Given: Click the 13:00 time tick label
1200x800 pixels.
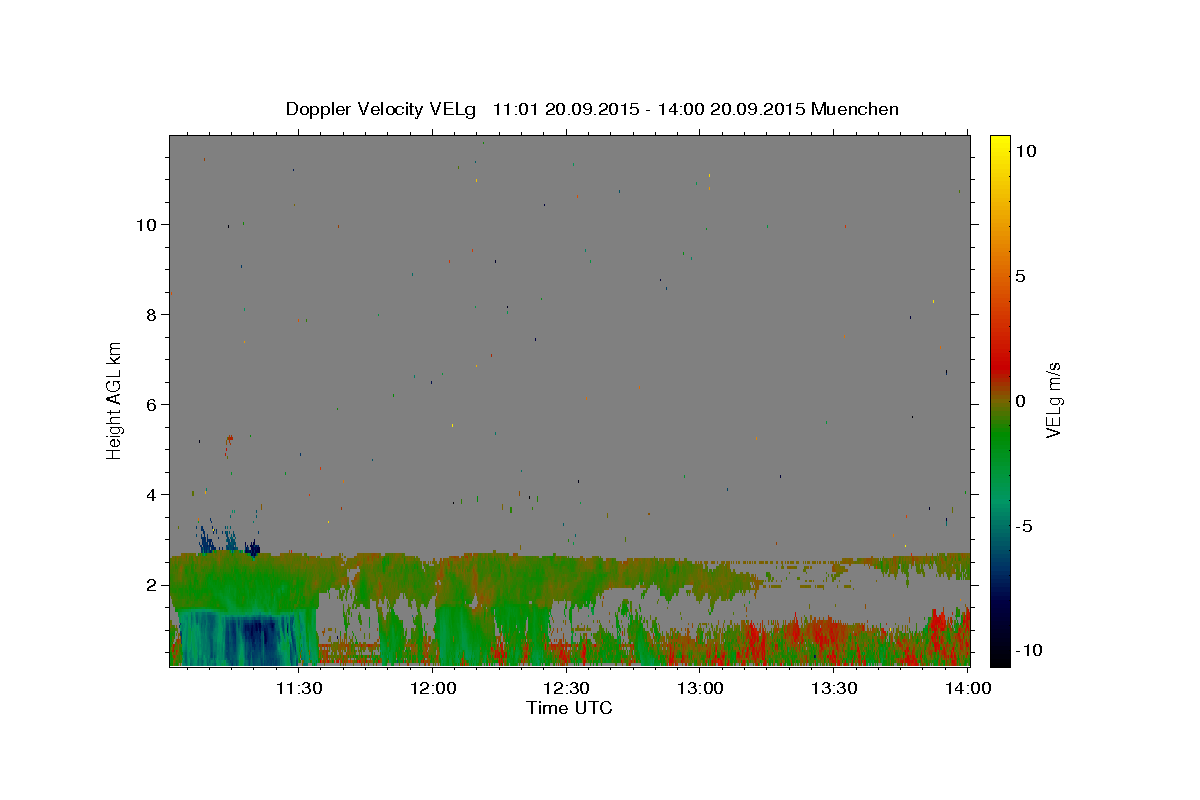Looking at the screenshot, I should (700, 688).
